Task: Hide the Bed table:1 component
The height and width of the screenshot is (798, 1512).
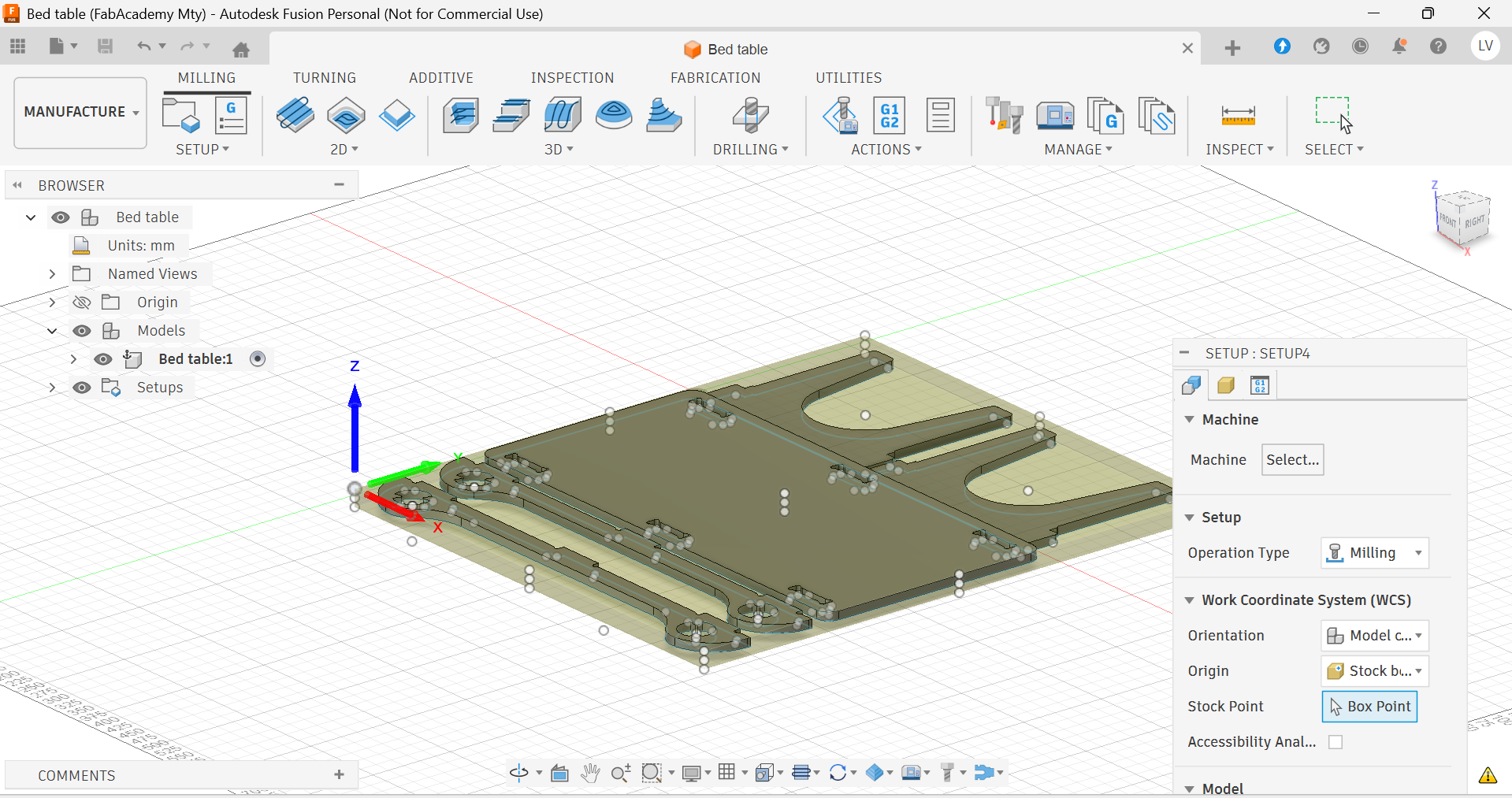Action: [x=103, y=359]
